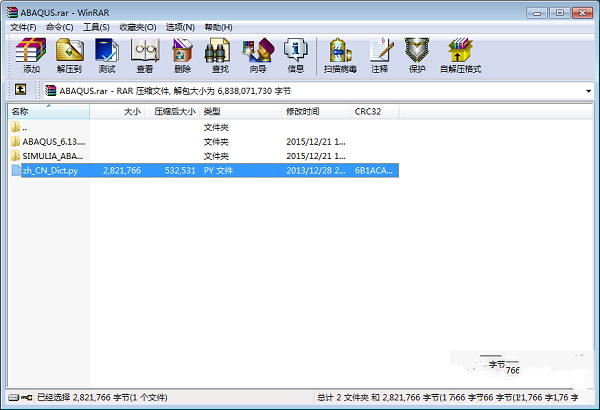Image resolution: width=600 pixels, height=410 pixels.
Task: Click packed size value 532,531
Action: 180,171
